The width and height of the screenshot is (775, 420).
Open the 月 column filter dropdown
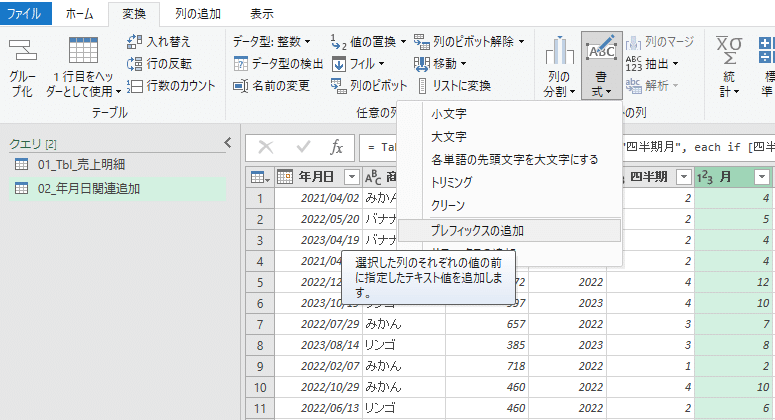pyautogui.click(x=762, y=177)
